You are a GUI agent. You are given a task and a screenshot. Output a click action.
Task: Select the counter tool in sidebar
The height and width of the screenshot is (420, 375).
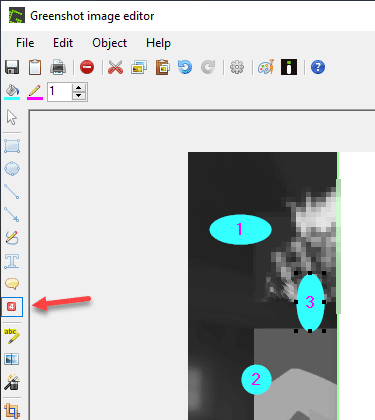[12, 307]
